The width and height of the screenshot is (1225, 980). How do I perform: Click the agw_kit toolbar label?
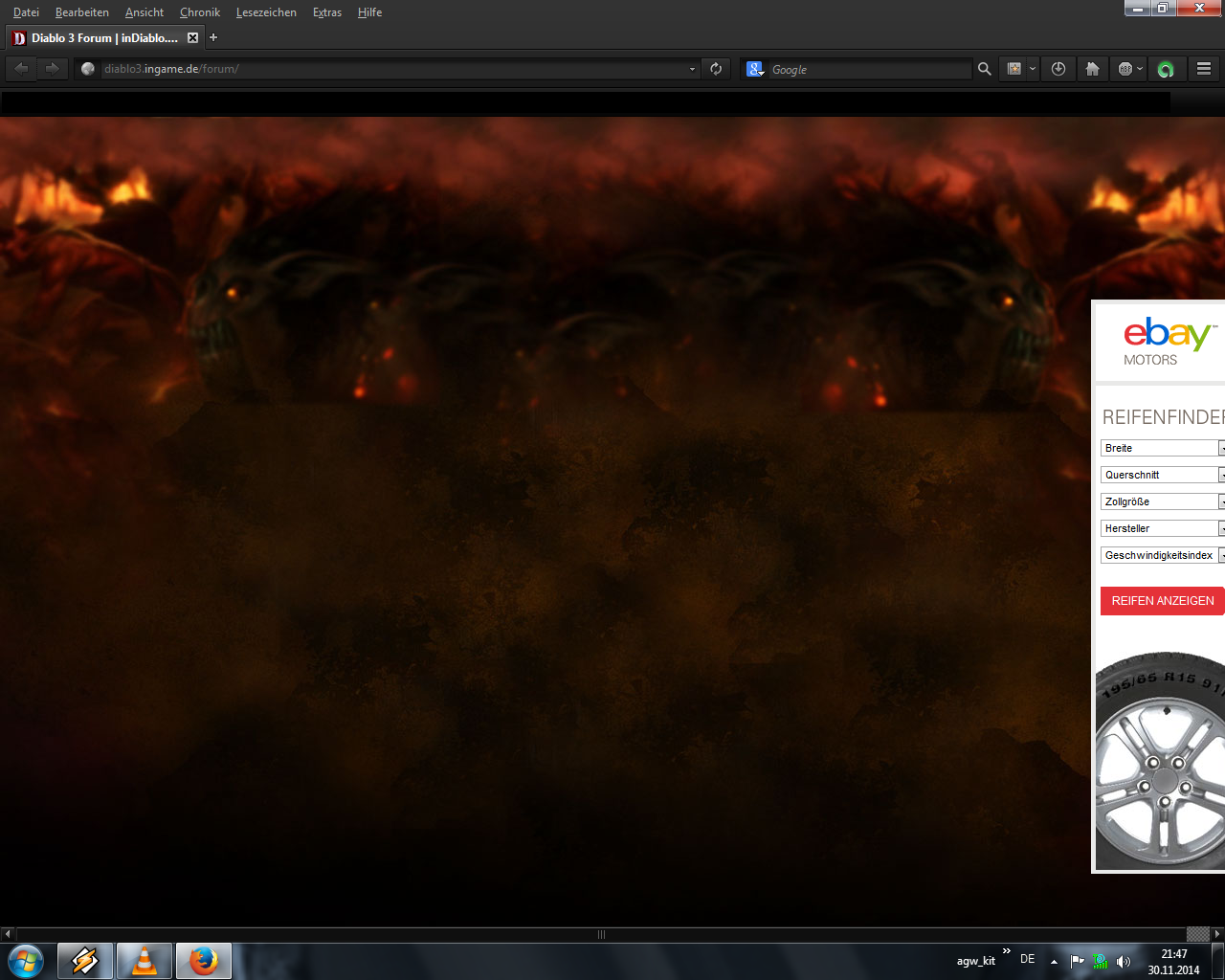(975, 961)
